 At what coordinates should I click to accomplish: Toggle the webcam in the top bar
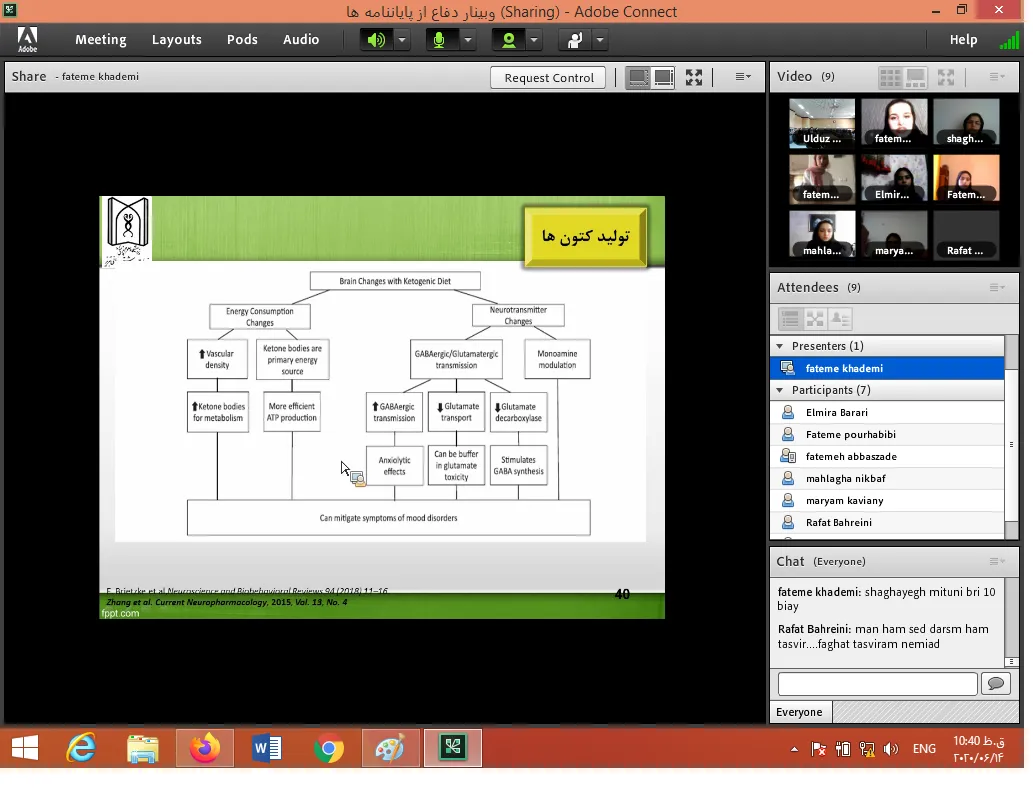tap(509, 40)
